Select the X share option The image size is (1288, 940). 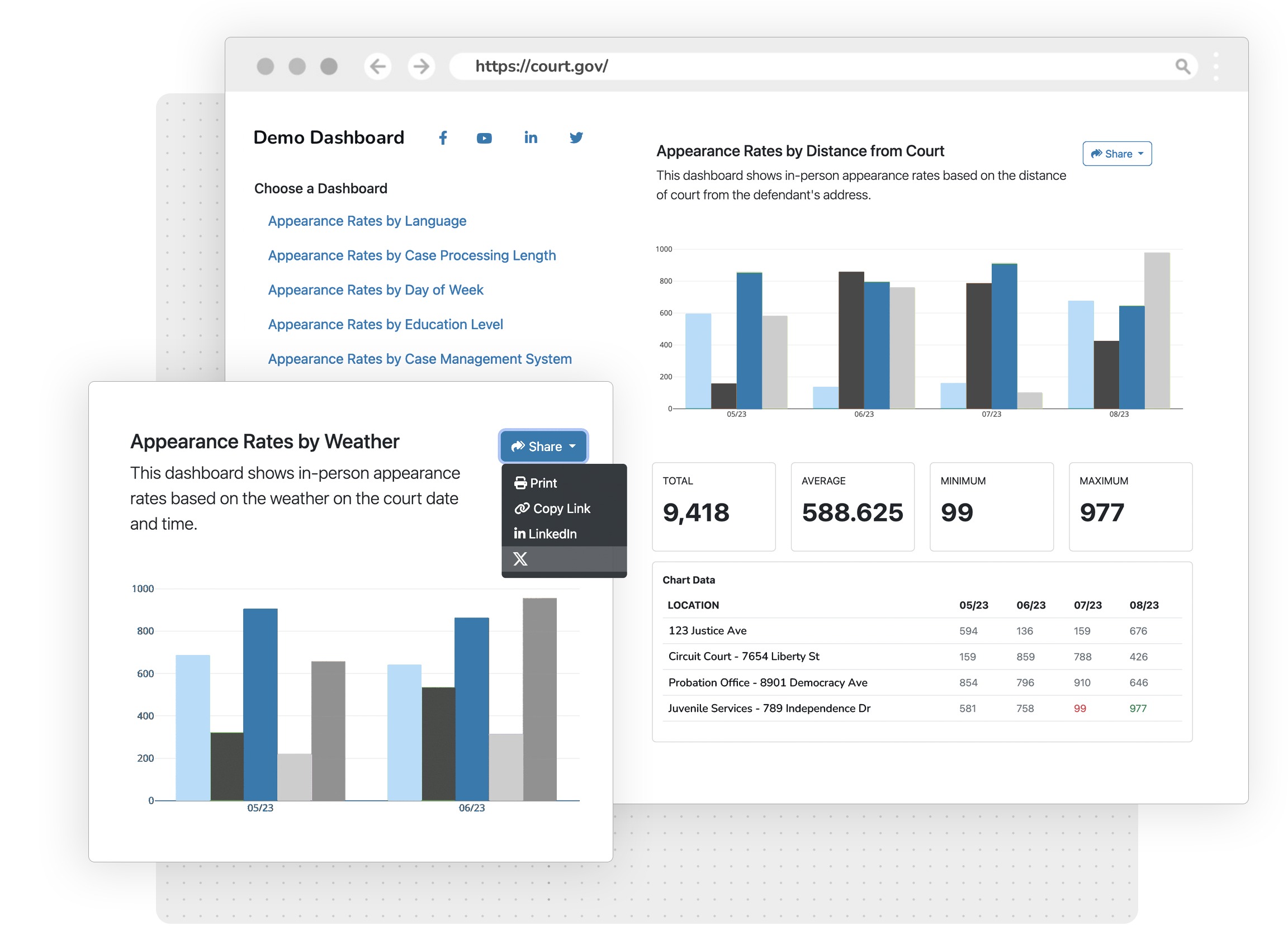[520, 559]
